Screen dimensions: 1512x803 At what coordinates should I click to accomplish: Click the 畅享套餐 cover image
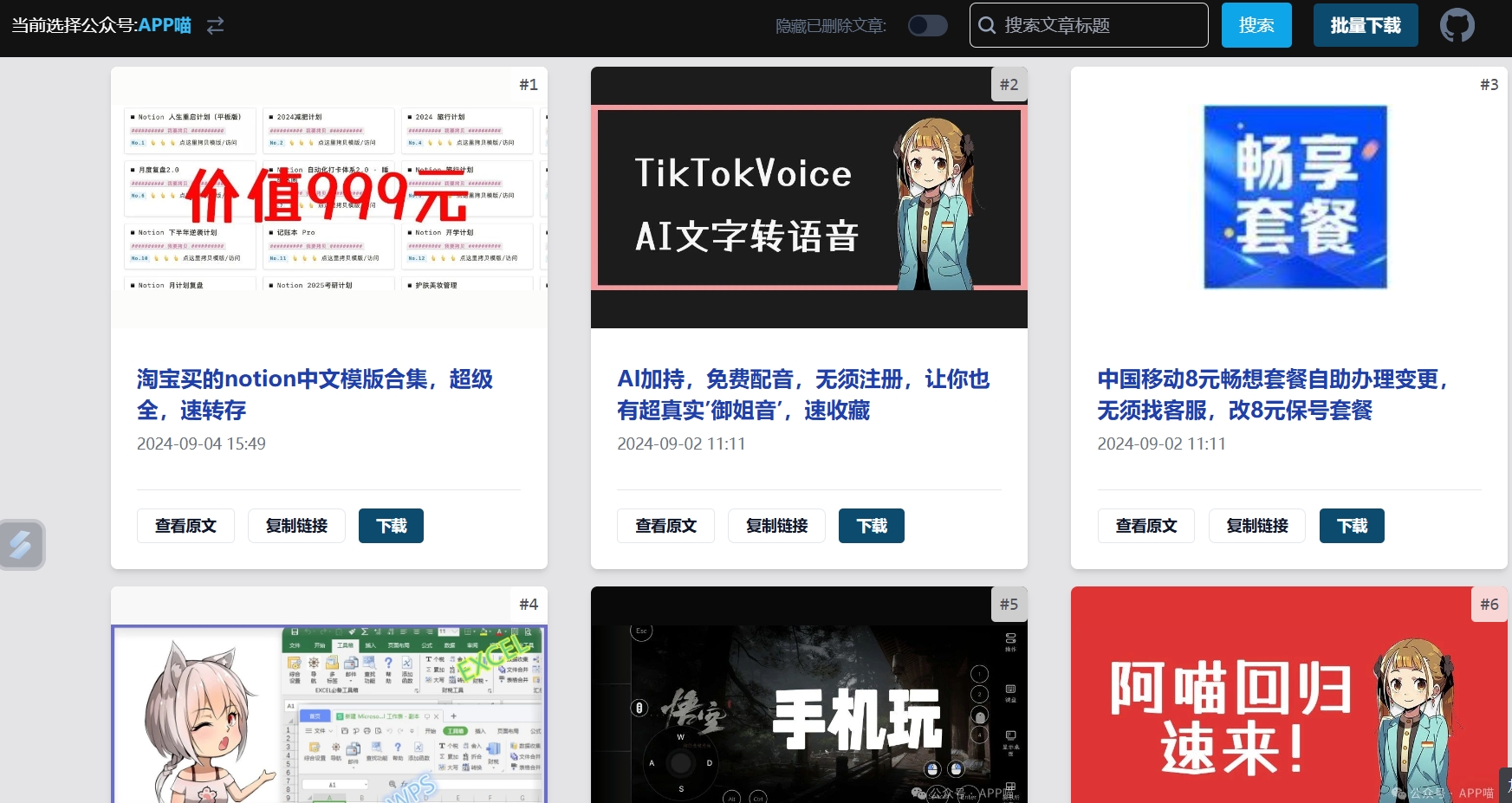coord(1295,198)
